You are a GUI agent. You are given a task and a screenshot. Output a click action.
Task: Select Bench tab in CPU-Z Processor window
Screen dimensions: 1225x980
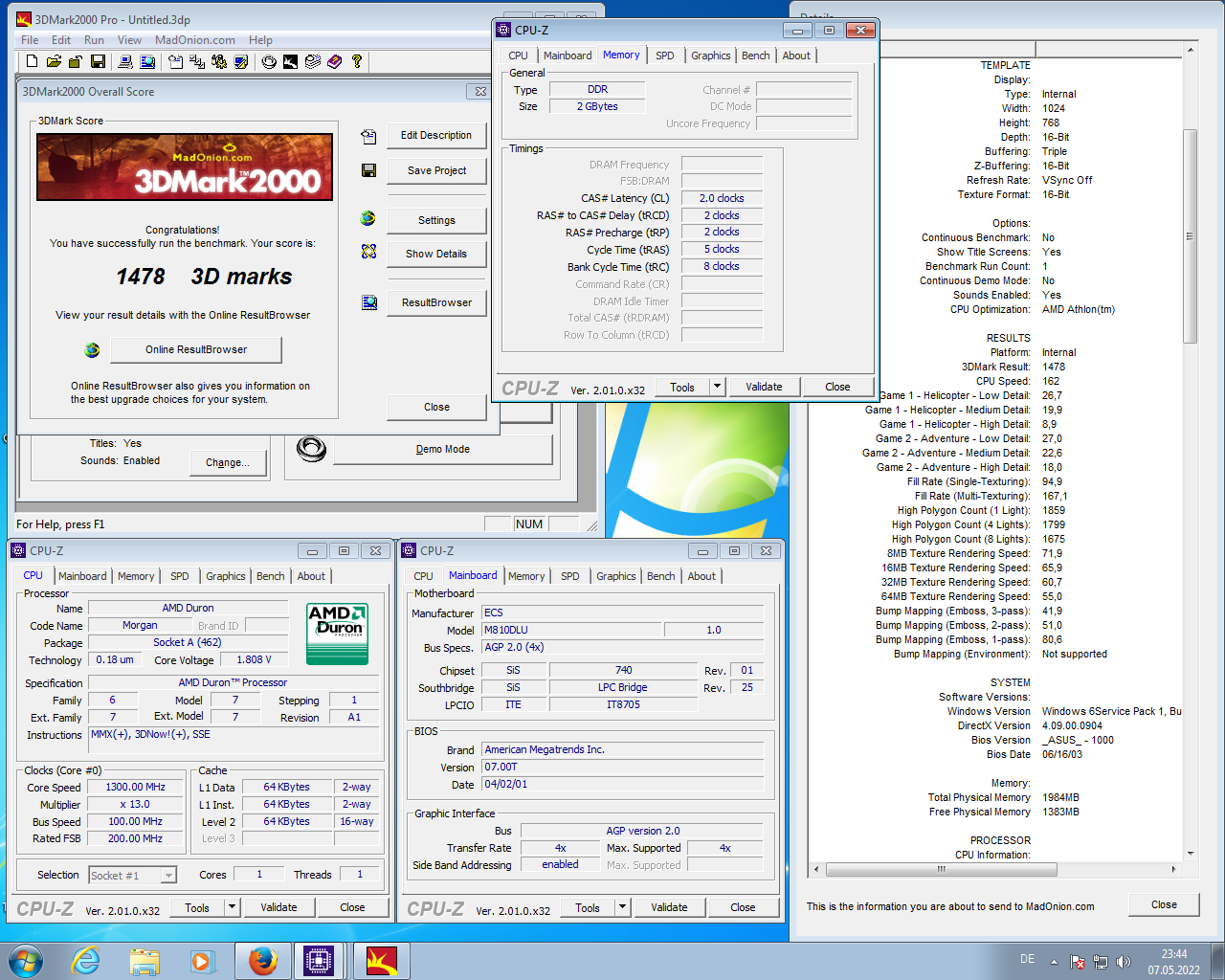coord(271,576)
